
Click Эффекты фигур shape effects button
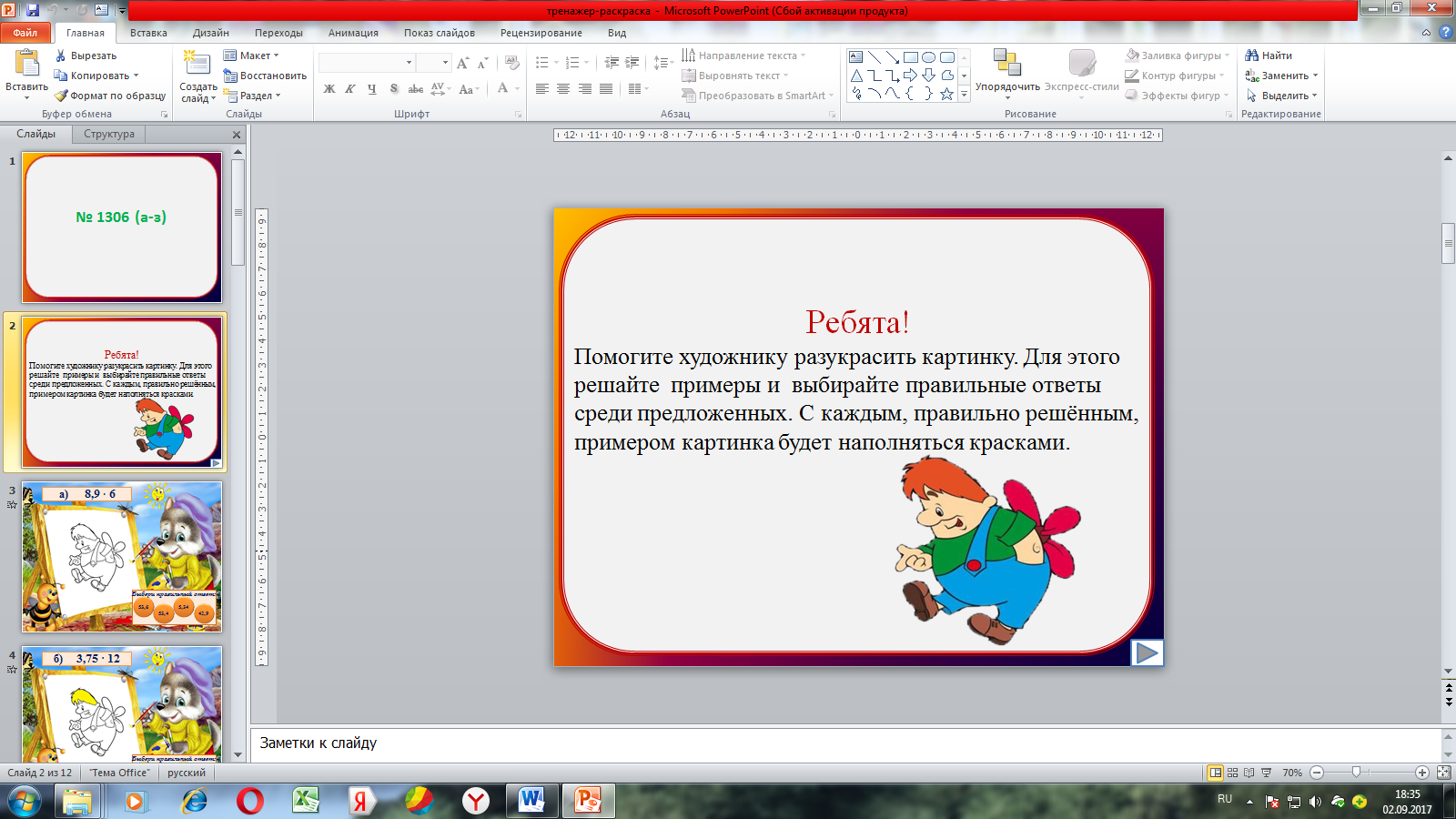[x=1178, y=96]
